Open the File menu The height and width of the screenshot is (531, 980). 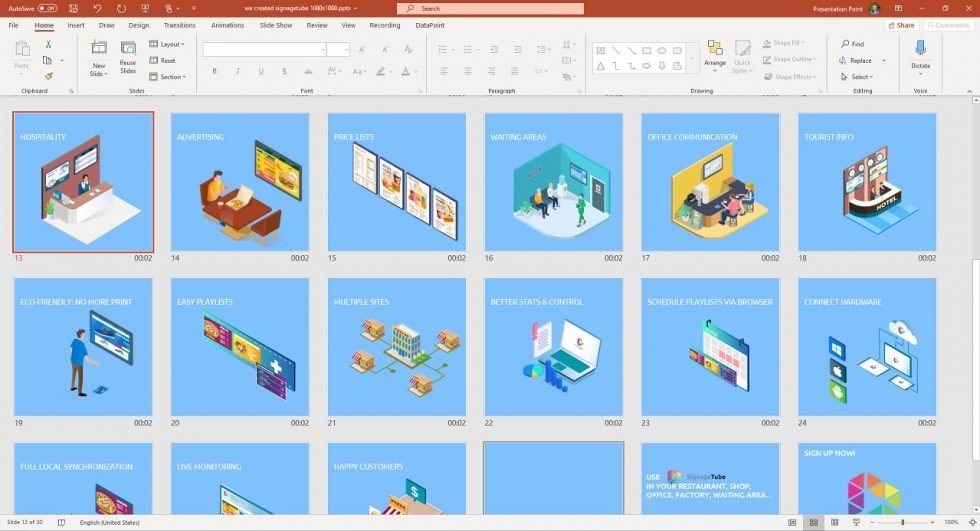[x=14, y=26]
